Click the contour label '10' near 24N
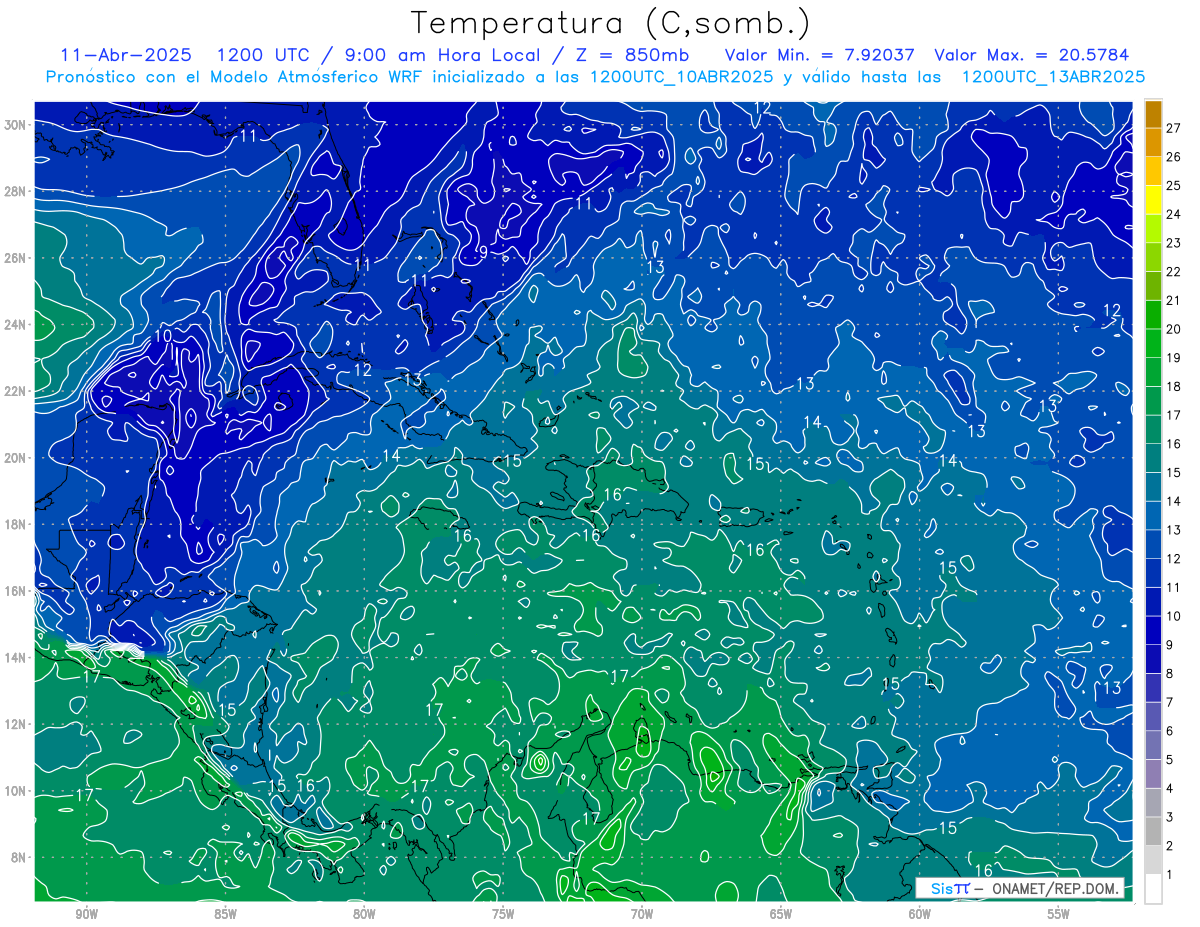The height and width of the screenshot is (927, 1200). (163, 336)
